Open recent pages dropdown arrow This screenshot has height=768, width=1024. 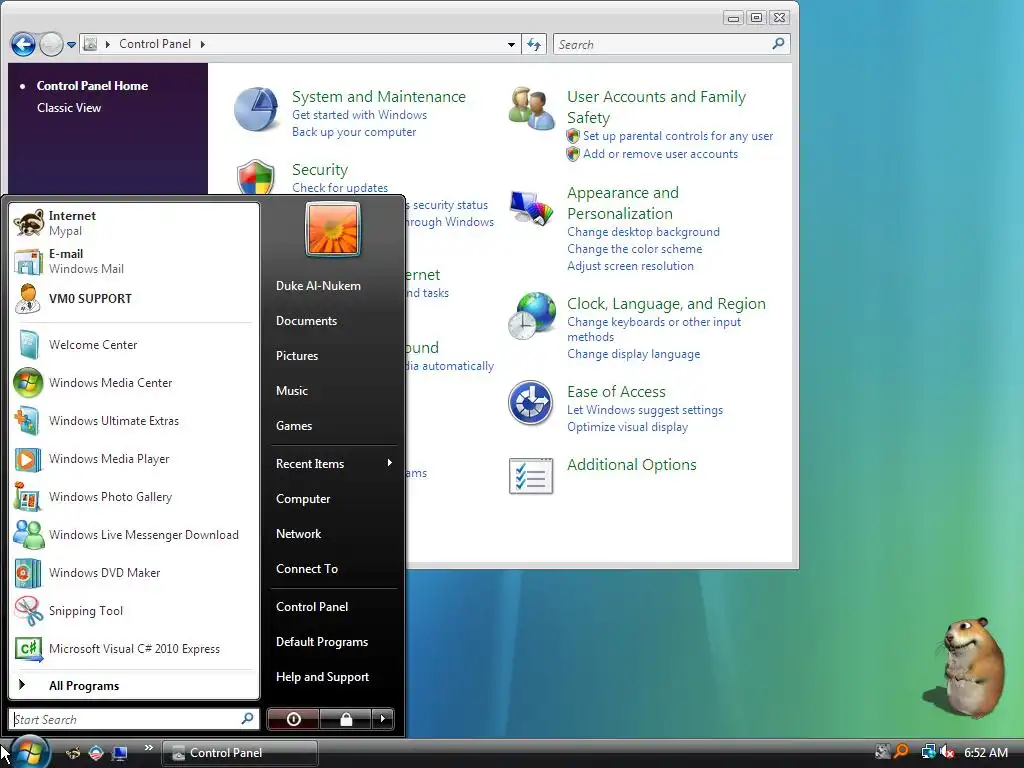click(x=71, y=44)
